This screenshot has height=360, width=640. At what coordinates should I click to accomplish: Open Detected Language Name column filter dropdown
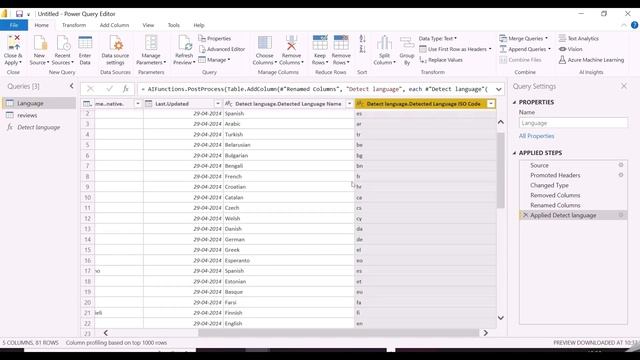[349, 104]
